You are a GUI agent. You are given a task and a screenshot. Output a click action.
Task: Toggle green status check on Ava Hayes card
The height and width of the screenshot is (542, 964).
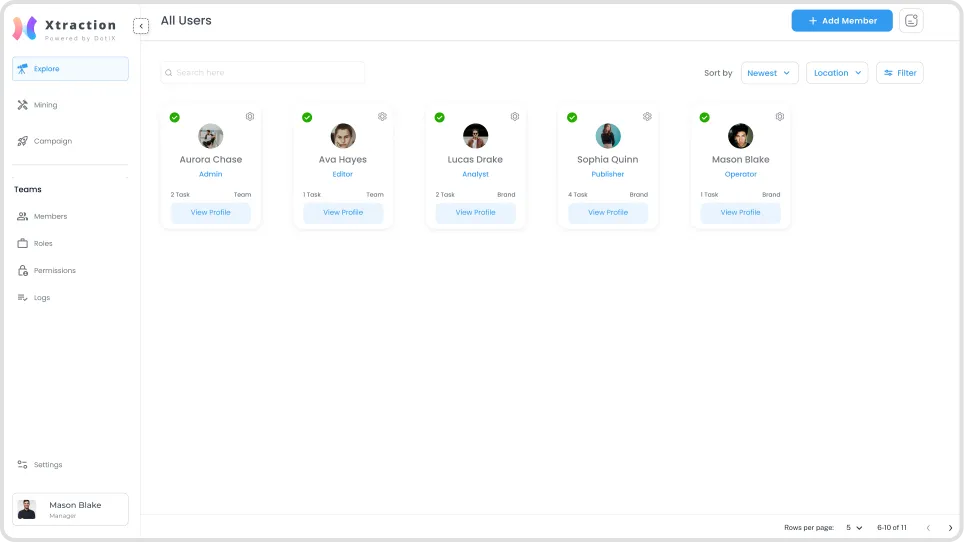tap(307, 117)
